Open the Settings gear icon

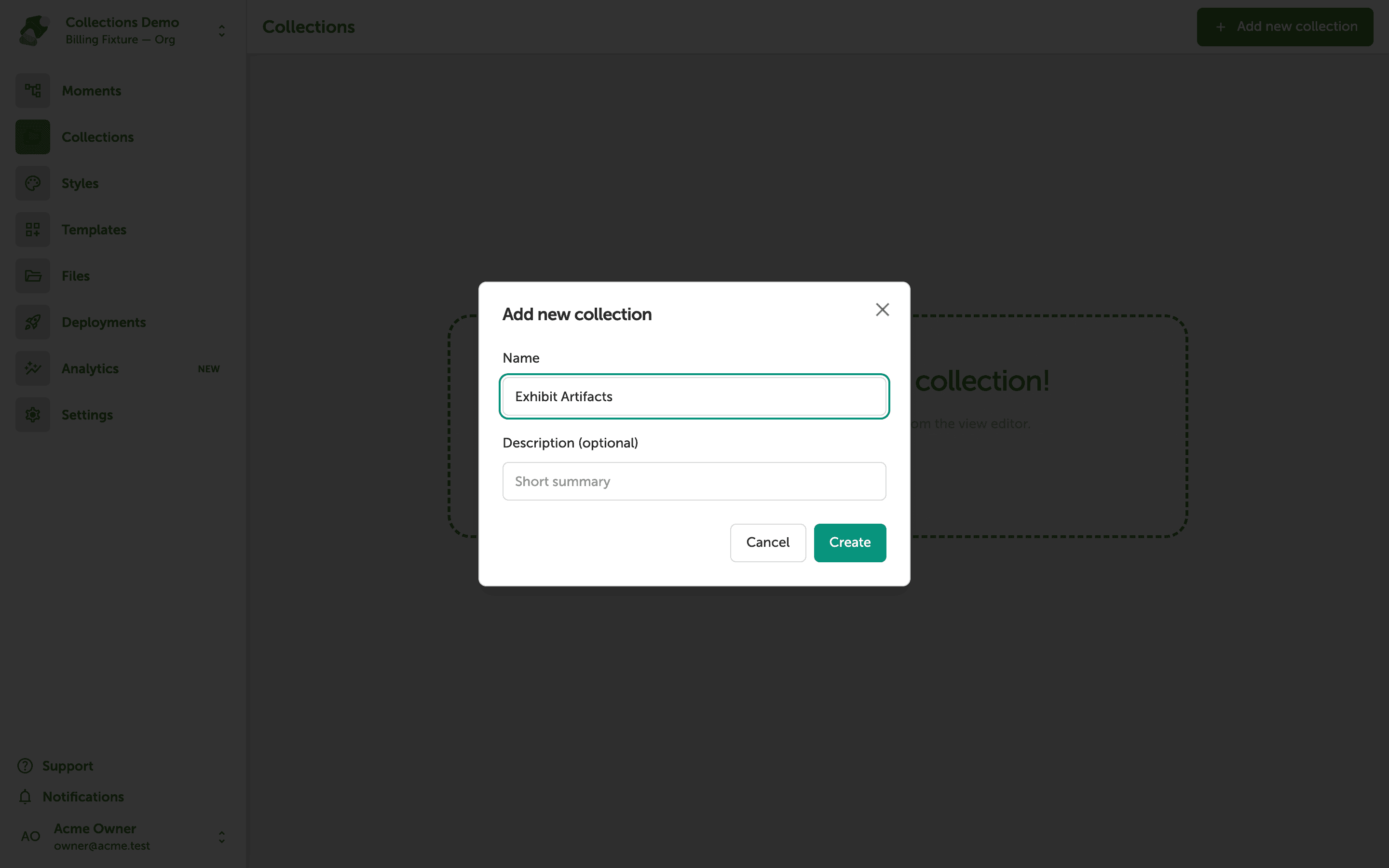(33, 415)
